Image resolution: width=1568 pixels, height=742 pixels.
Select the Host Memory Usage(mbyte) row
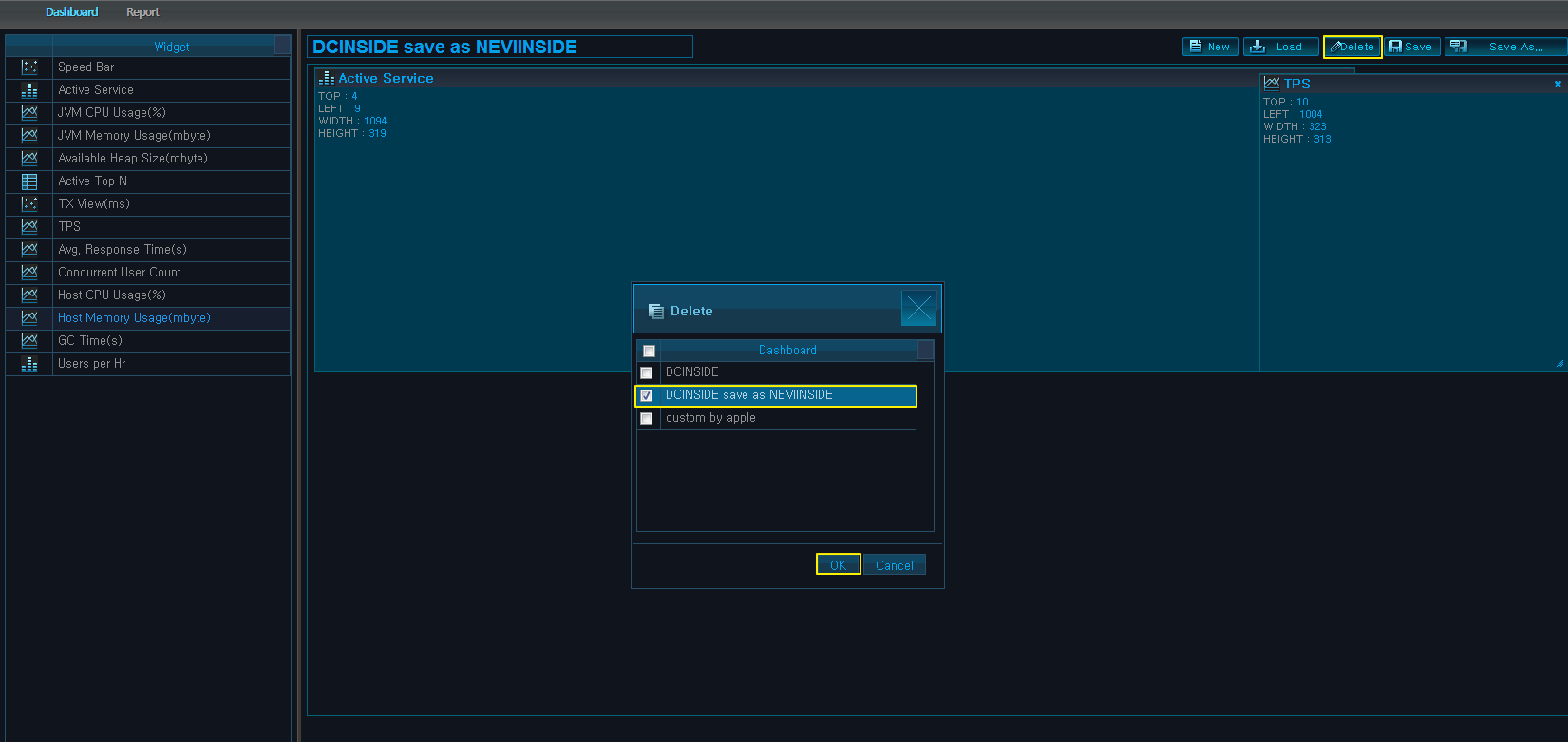tap(148, 318)
